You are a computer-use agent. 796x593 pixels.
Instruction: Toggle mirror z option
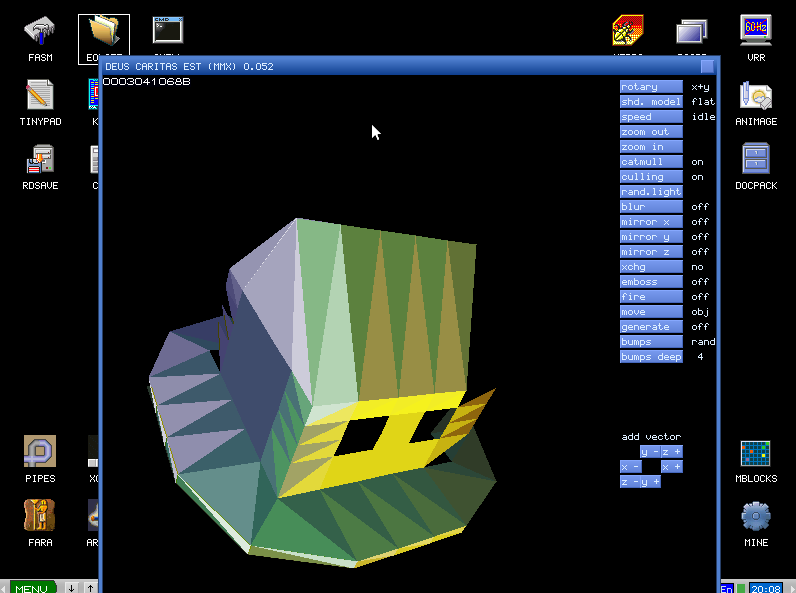651,251
